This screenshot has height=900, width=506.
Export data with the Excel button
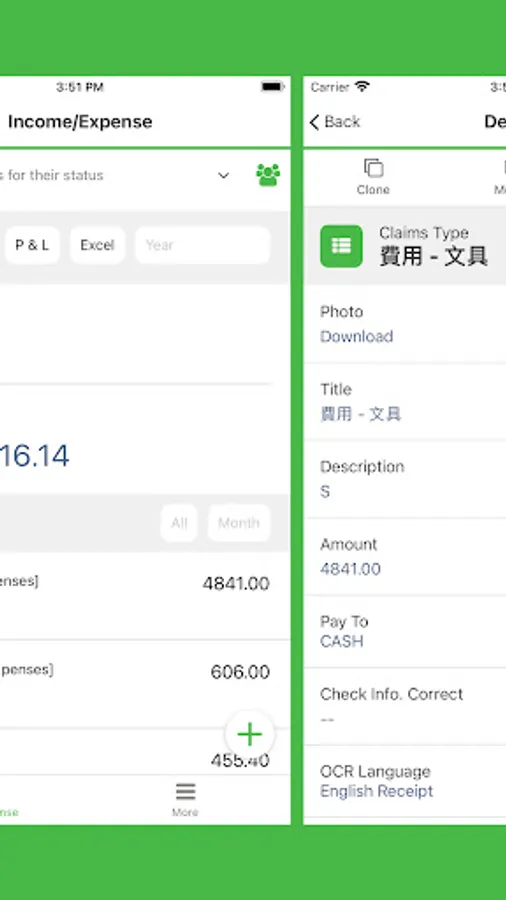click(x=98, y=245)
